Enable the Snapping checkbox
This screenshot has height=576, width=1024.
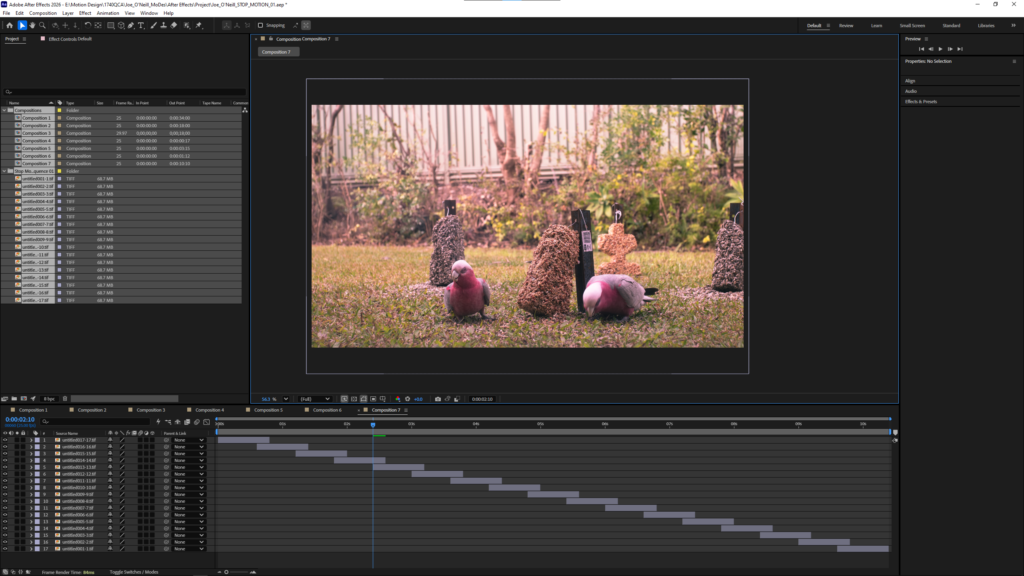pos(261,25)
